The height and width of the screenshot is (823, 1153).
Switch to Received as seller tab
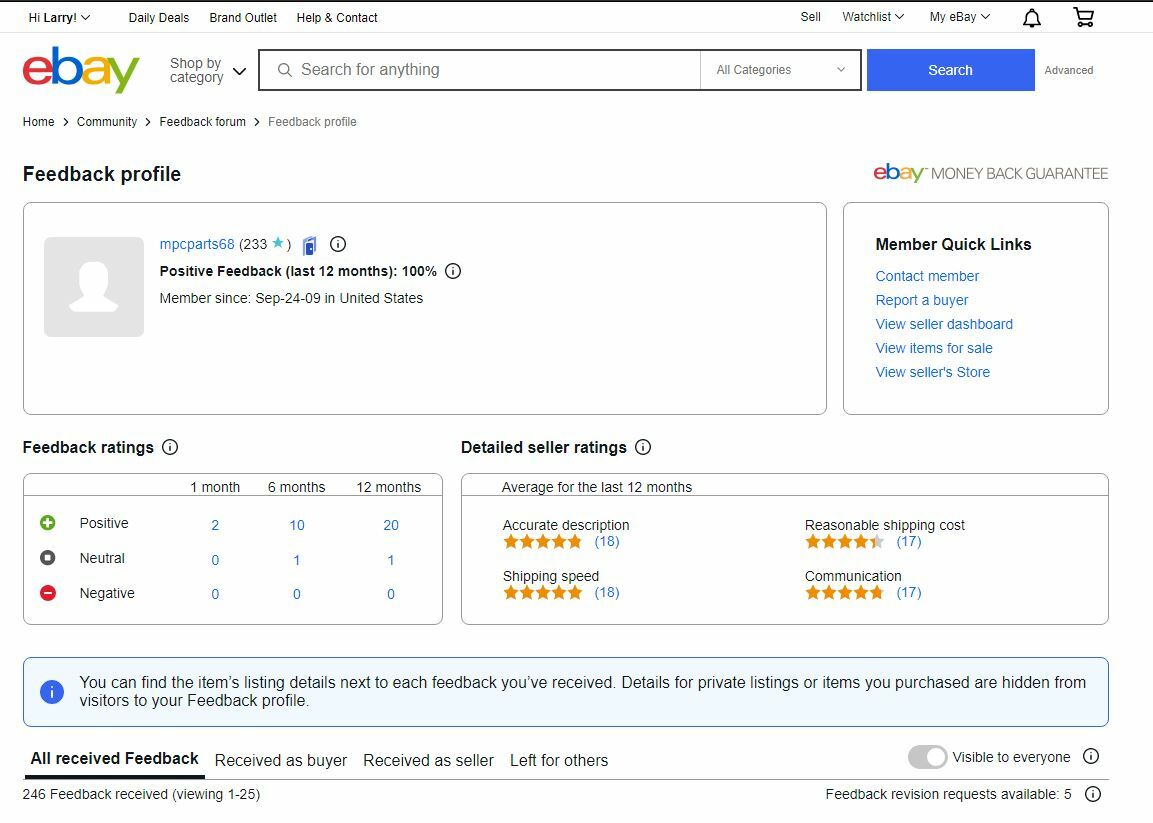click(x=428, y=760)
